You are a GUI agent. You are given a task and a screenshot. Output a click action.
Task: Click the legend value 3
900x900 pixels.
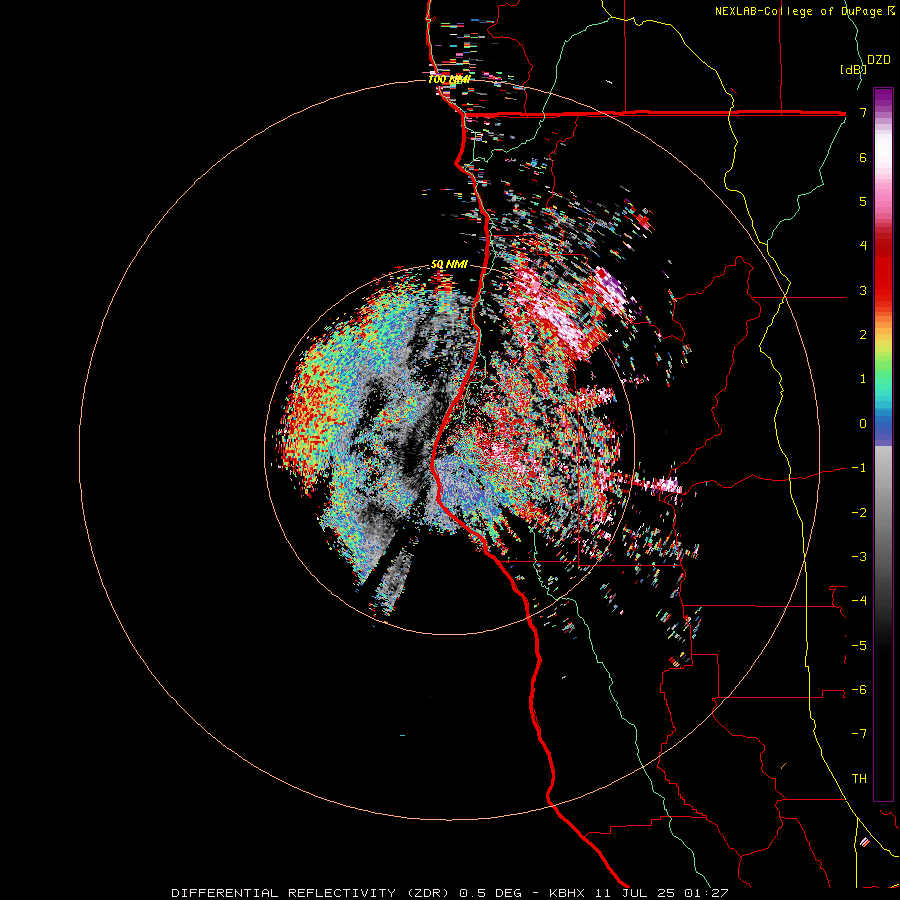863,290
